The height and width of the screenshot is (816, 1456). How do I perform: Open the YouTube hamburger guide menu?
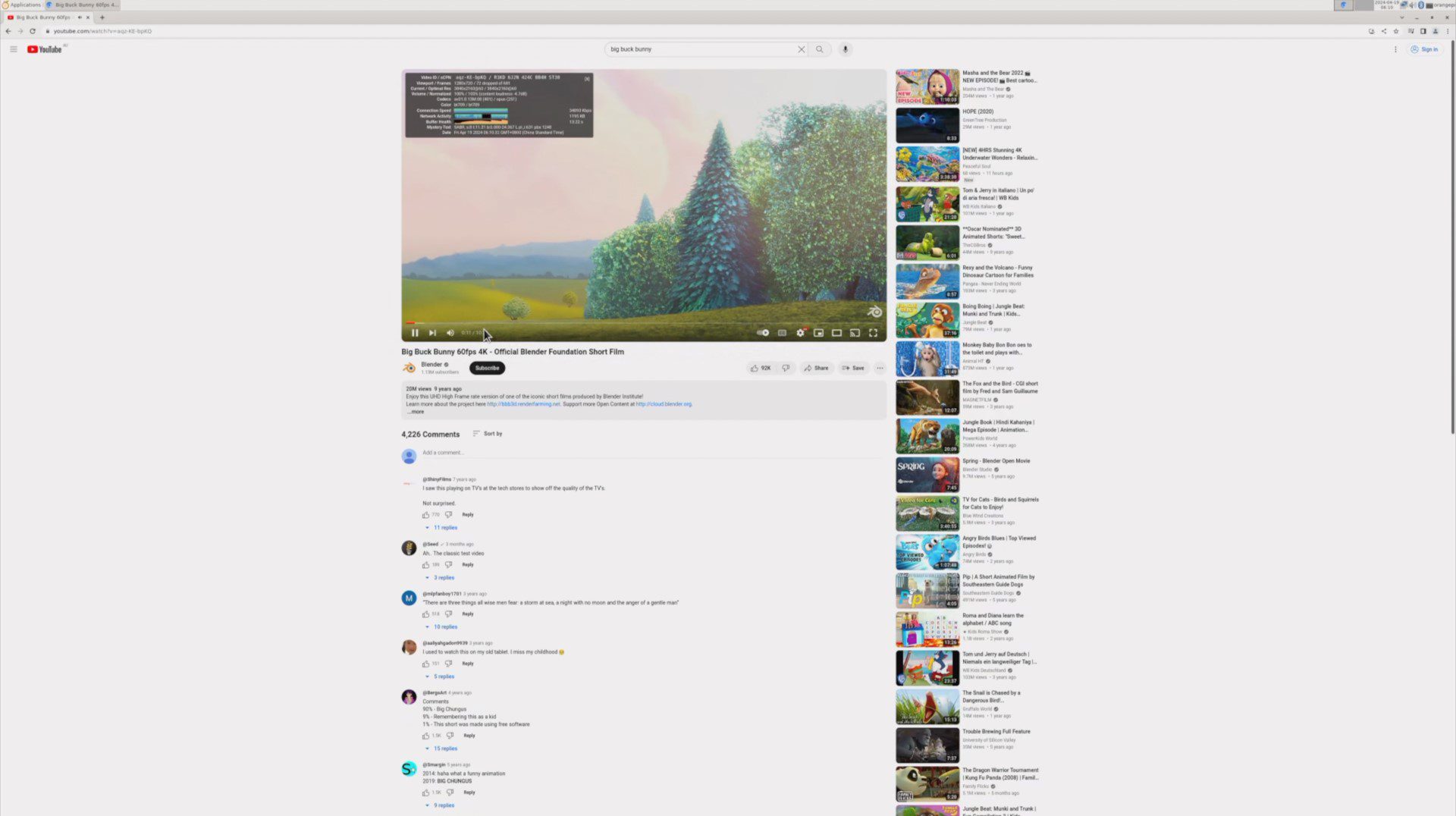[13, 49]
